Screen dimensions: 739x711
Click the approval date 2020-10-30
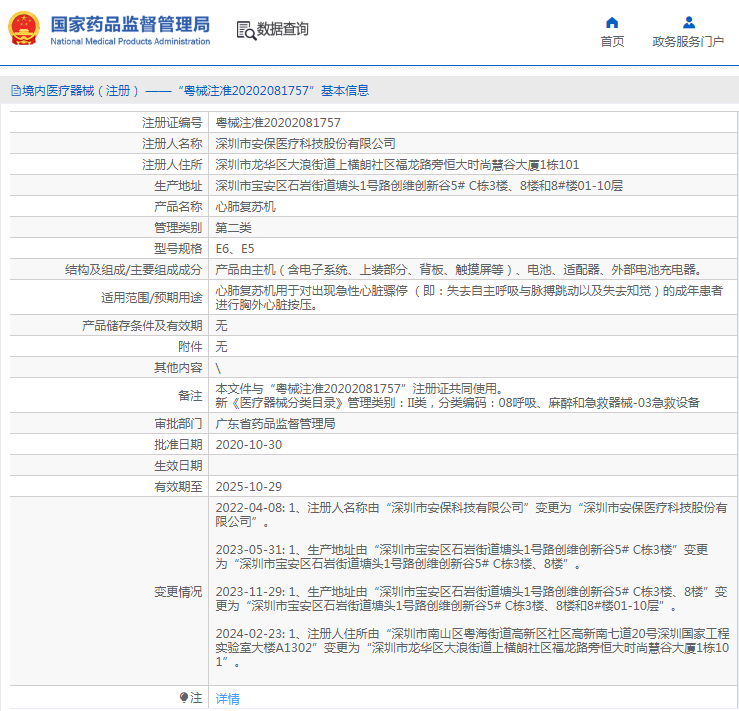pyautogui.click(x=249, y=445)
